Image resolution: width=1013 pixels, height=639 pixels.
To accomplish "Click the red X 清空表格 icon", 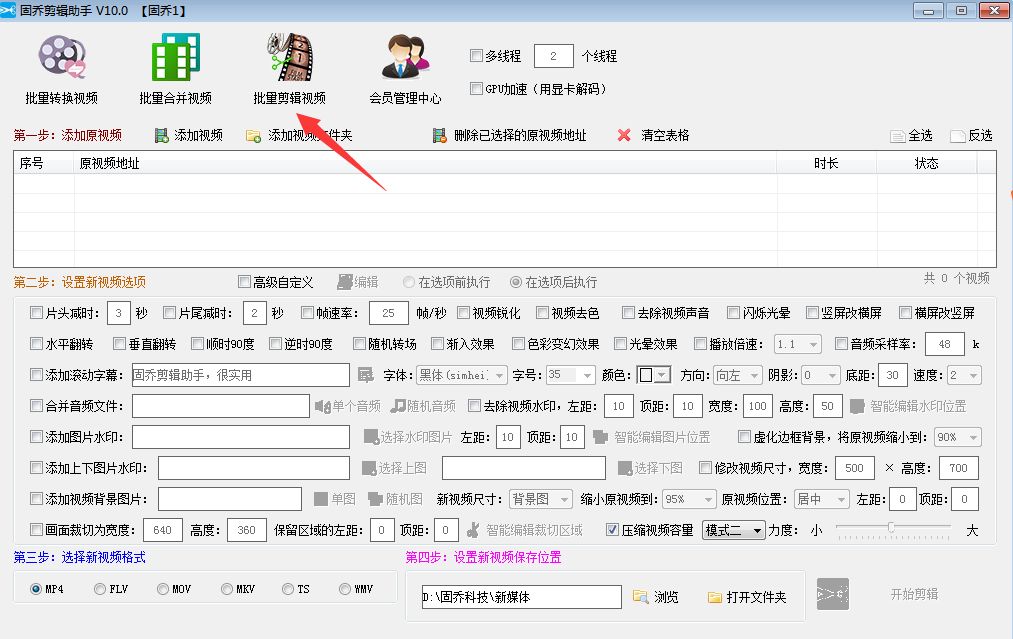I will click(623, 135).
